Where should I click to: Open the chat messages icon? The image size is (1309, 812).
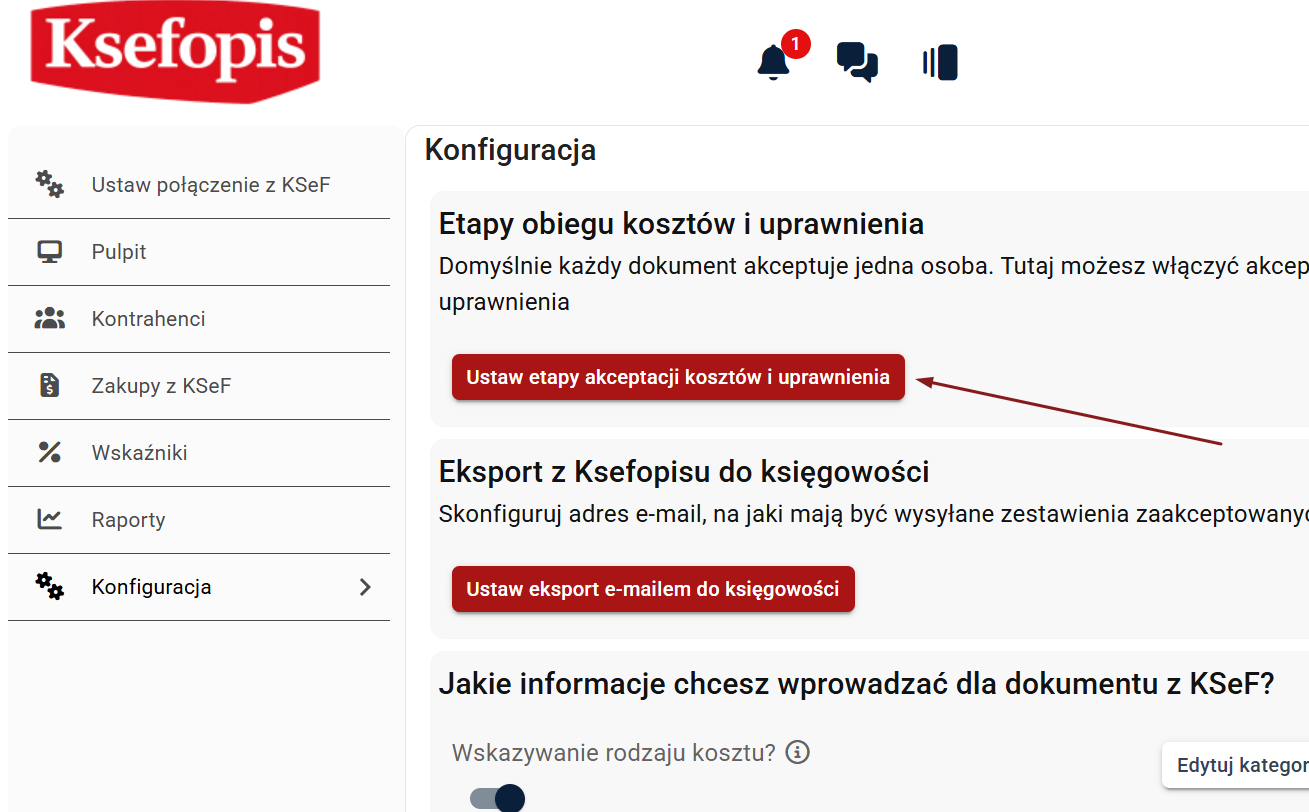click(x=857, y=62)
